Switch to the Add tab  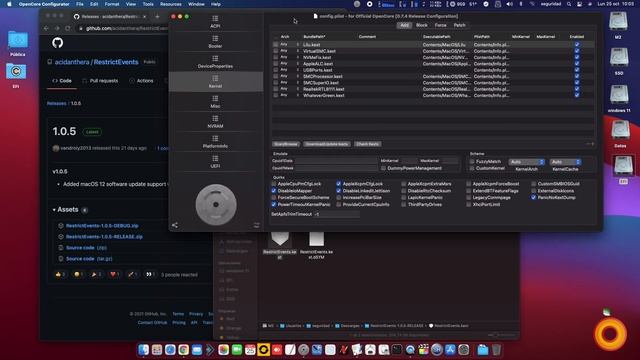(x=404, y=25)
